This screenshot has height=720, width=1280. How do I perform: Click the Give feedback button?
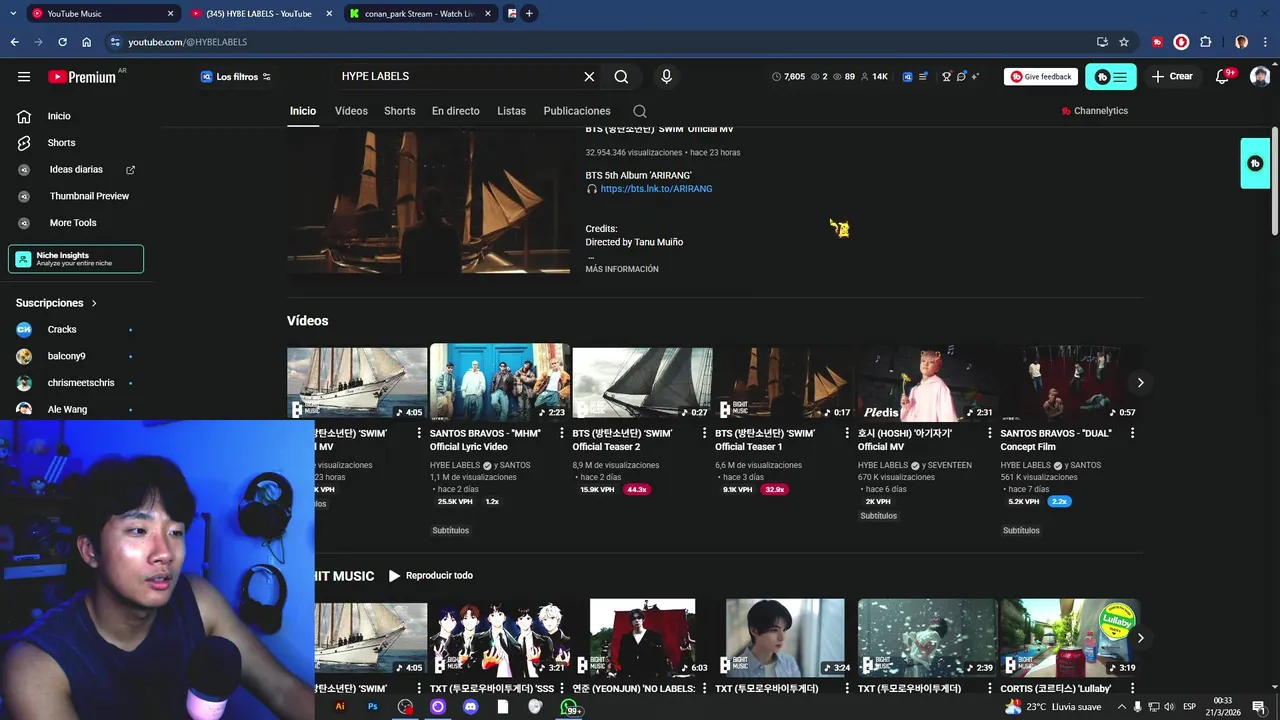coord(1041,77)
